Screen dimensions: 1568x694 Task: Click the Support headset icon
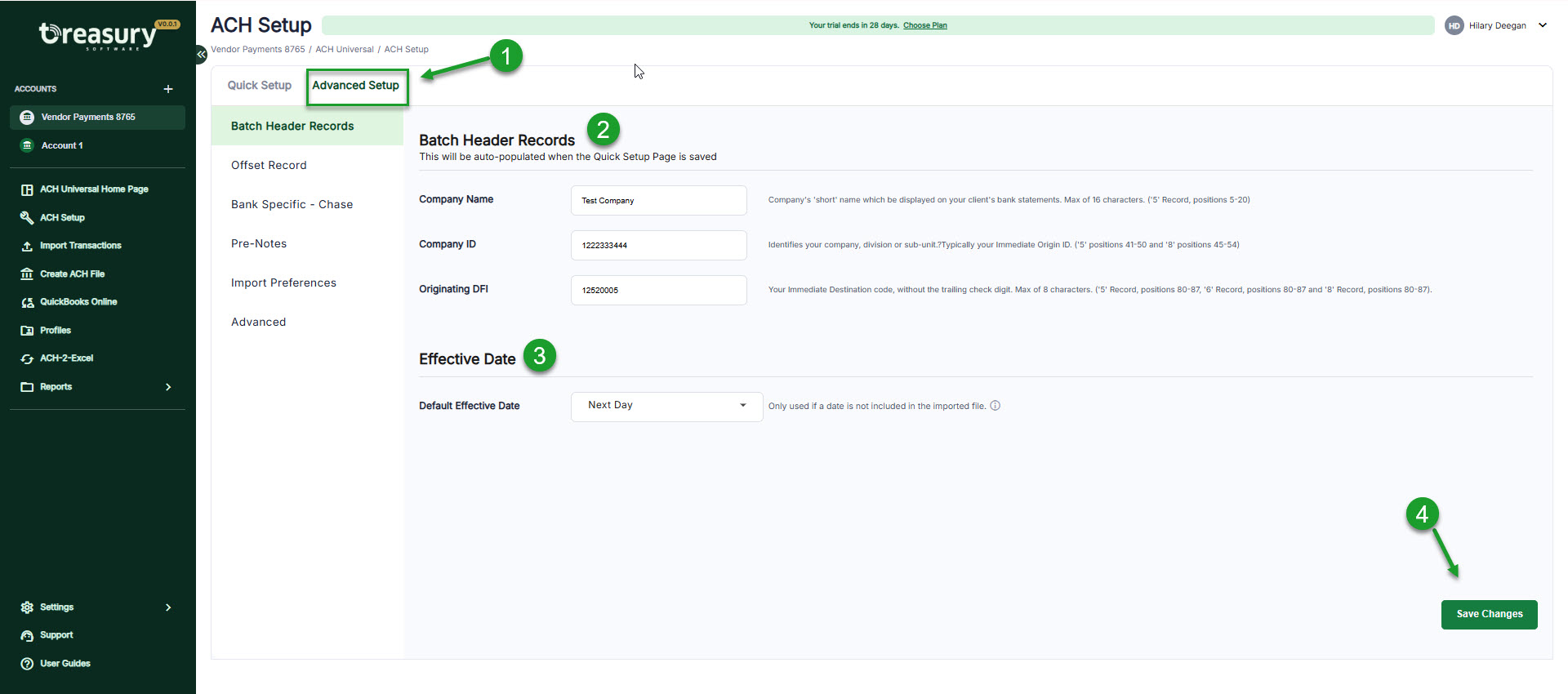[27, 635]
